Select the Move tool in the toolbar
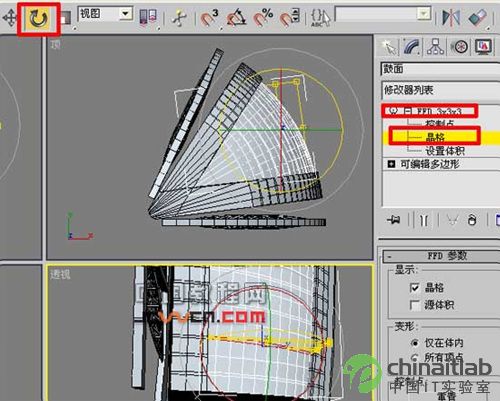This screenshot has width=500, height=401. [x=9, y=18]
